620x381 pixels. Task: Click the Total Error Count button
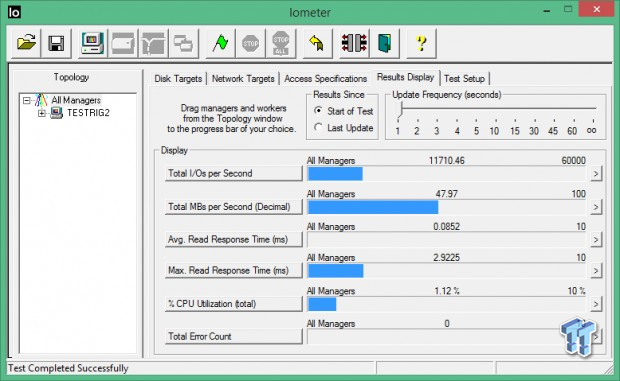coord(233,337)
